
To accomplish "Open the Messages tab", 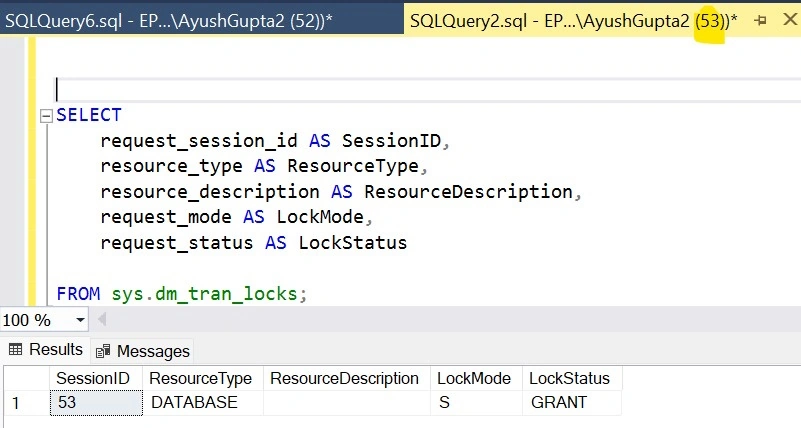I will (143, 351).
